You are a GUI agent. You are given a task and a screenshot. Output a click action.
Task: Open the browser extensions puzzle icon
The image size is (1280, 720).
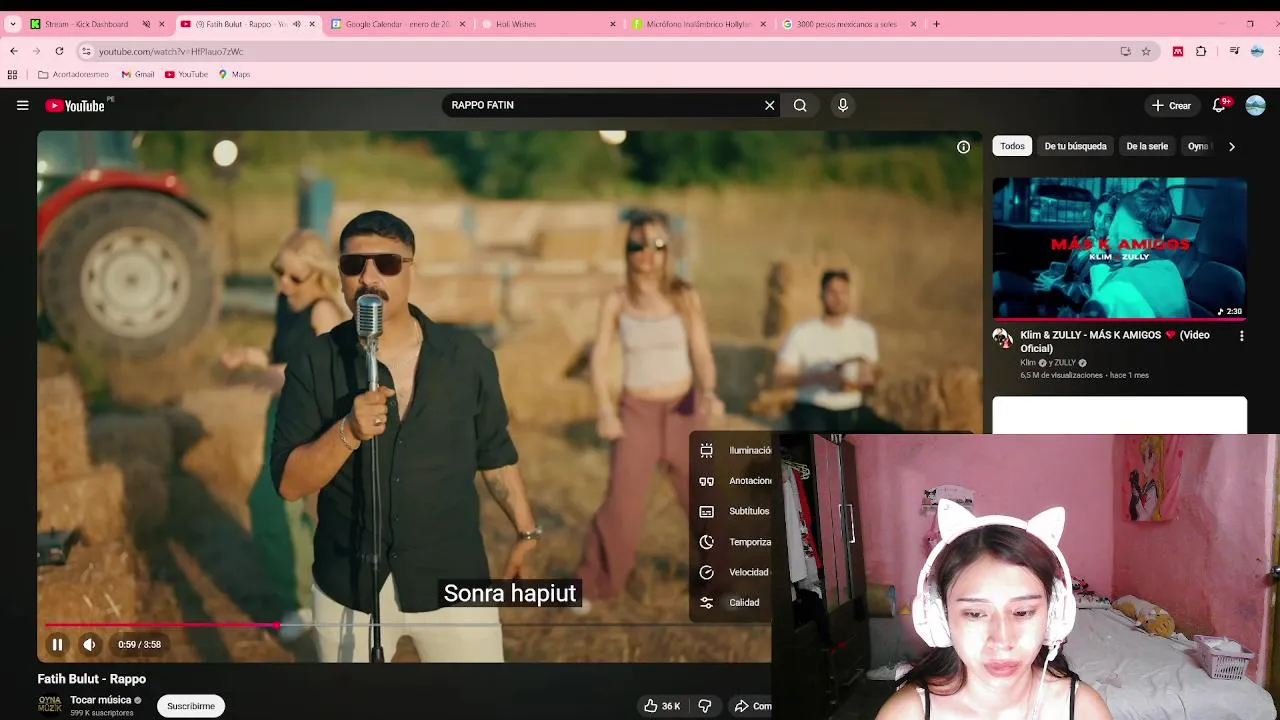tap(1201, 51)
